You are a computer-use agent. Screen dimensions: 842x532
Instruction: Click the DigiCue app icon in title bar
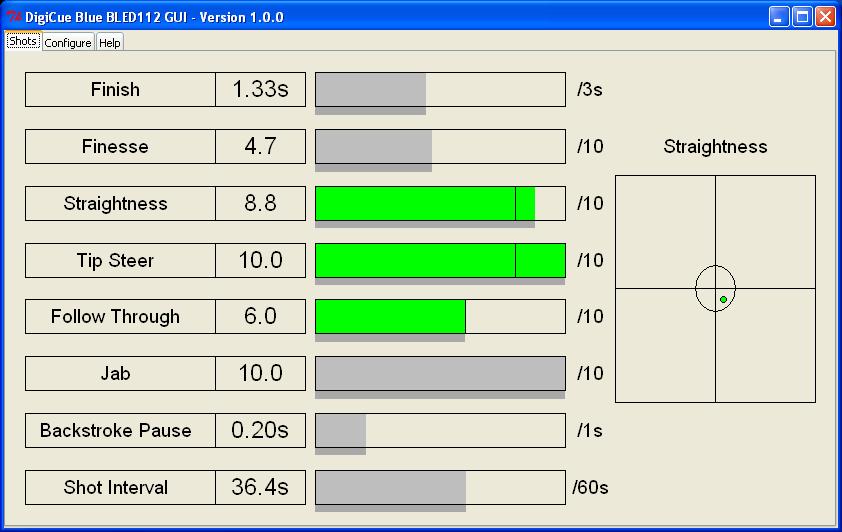[x=13, y=17]
